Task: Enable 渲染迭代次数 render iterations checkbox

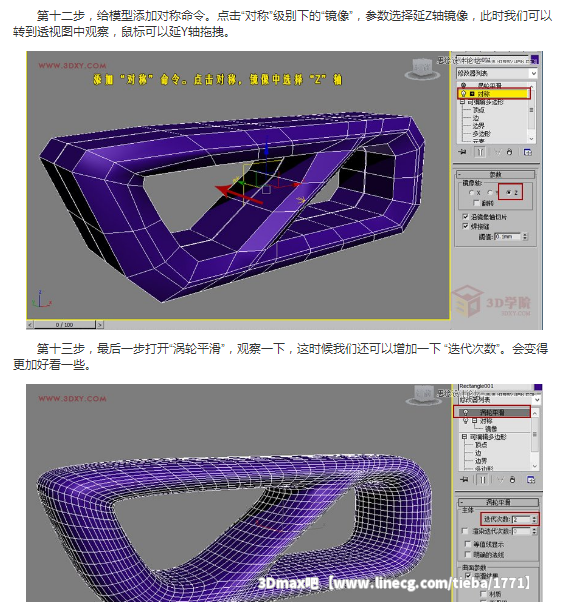Action: (465, 531)
